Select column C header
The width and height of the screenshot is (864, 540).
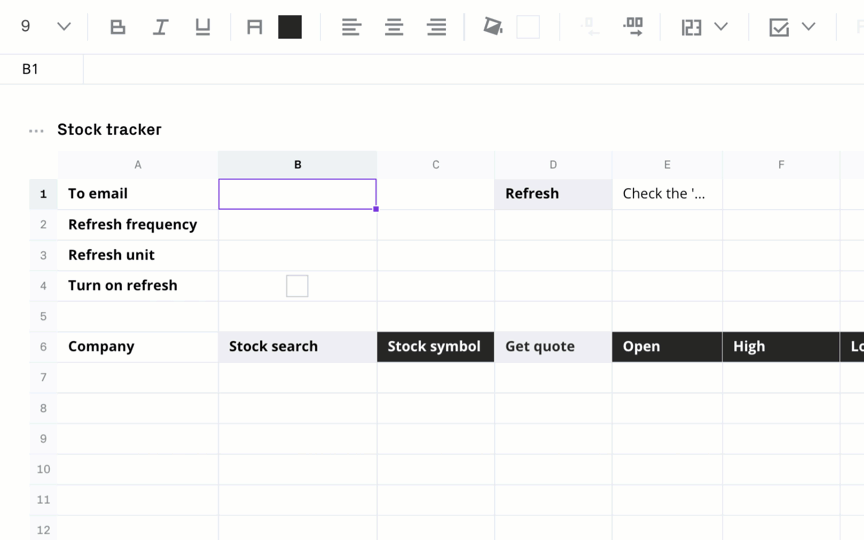[x=436, y=165]
